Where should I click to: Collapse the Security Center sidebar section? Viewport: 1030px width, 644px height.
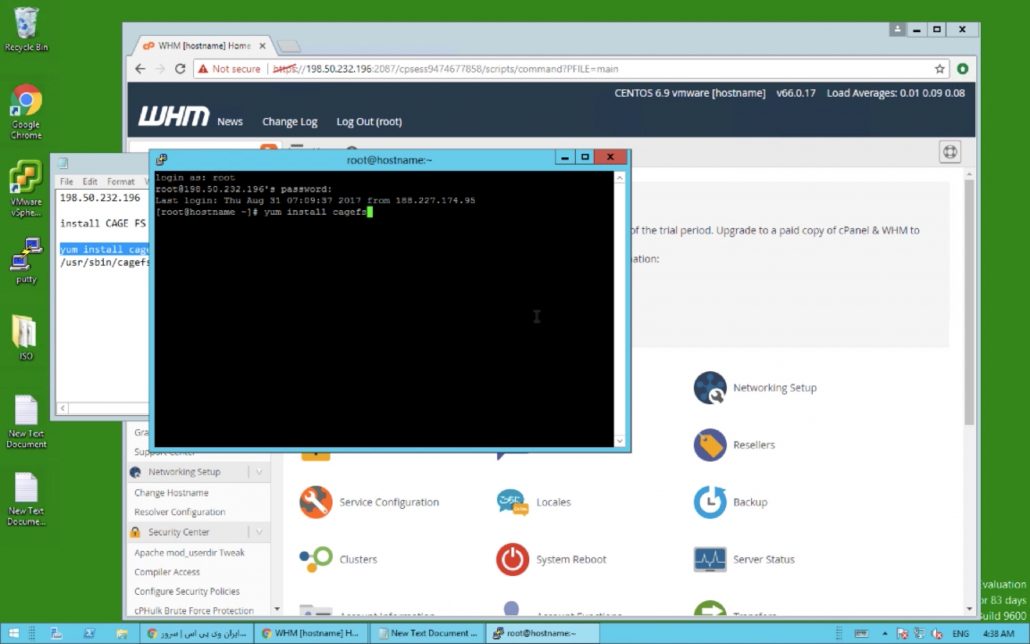tap(259, 532)
